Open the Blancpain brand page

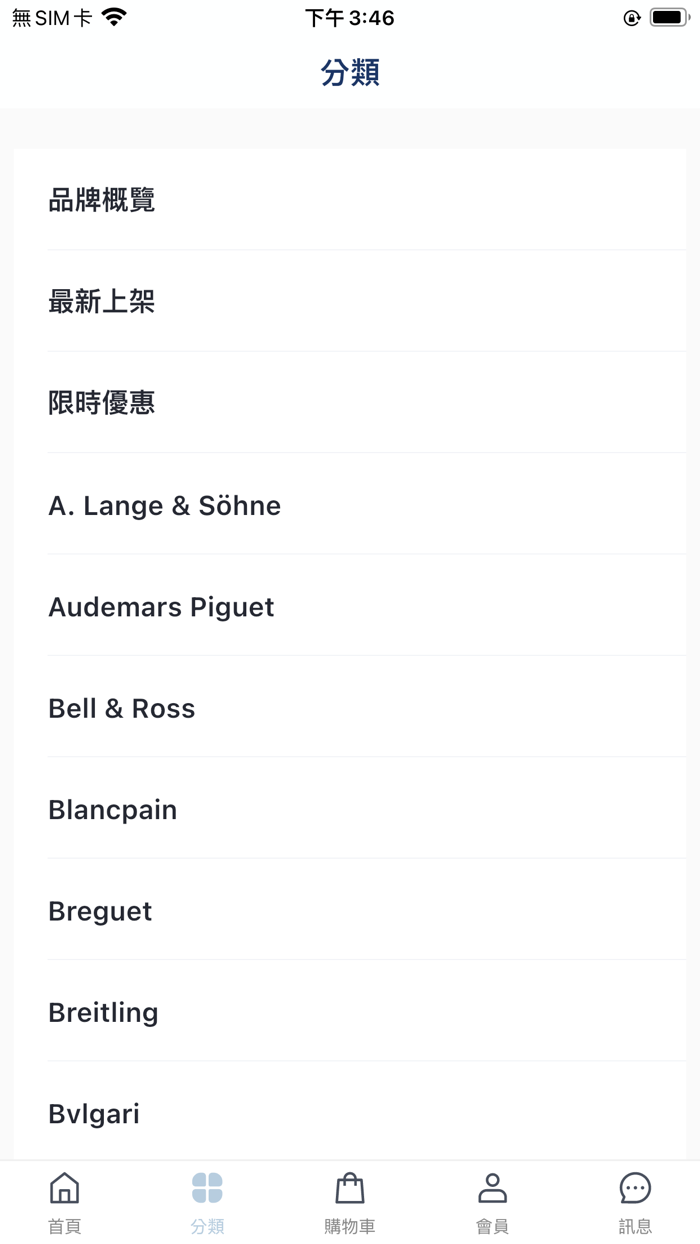pyautogui.click(x=350, y=809)
